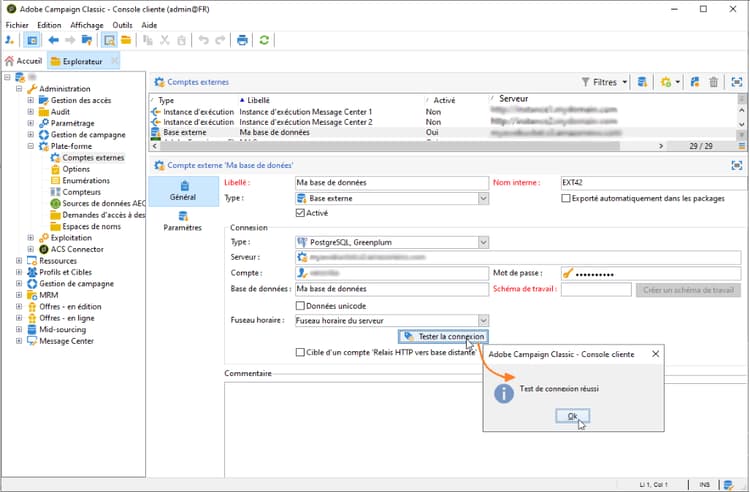Open the connection Type PostgreSQL dropdown
750x492 pixels.
tap(483, 242)
